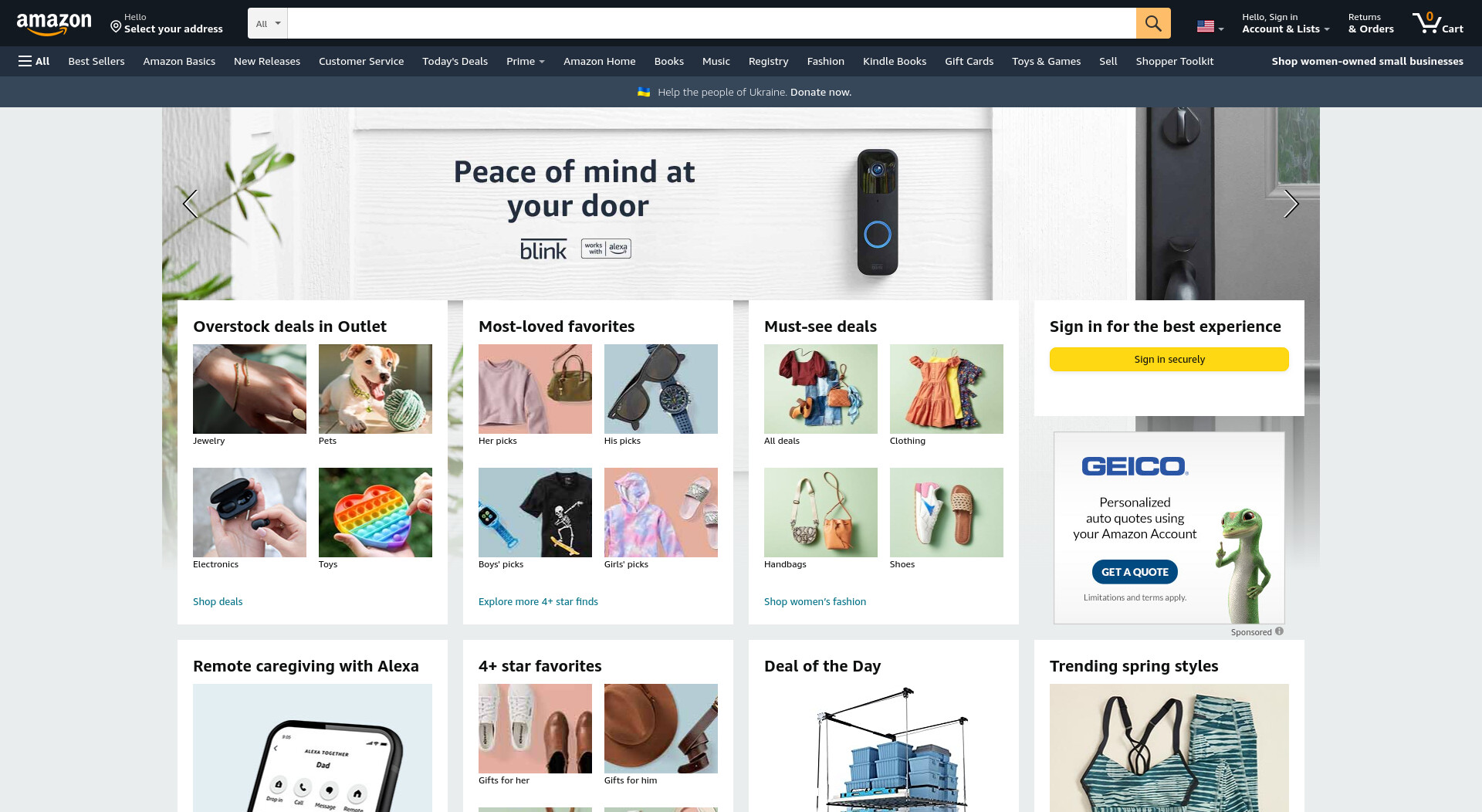The image size is (1482, 812).
Task: Select Today's Deals in navigation bar
Action: (455, 61)
